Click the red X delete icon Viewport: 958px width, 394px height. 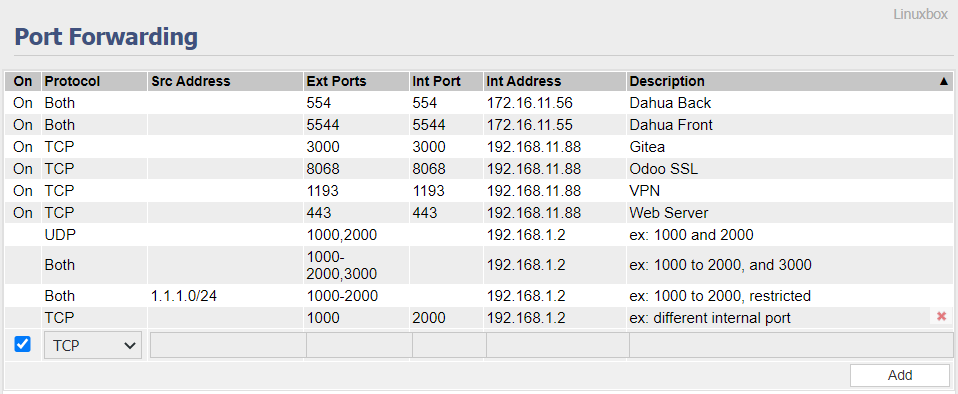(942, 316)
